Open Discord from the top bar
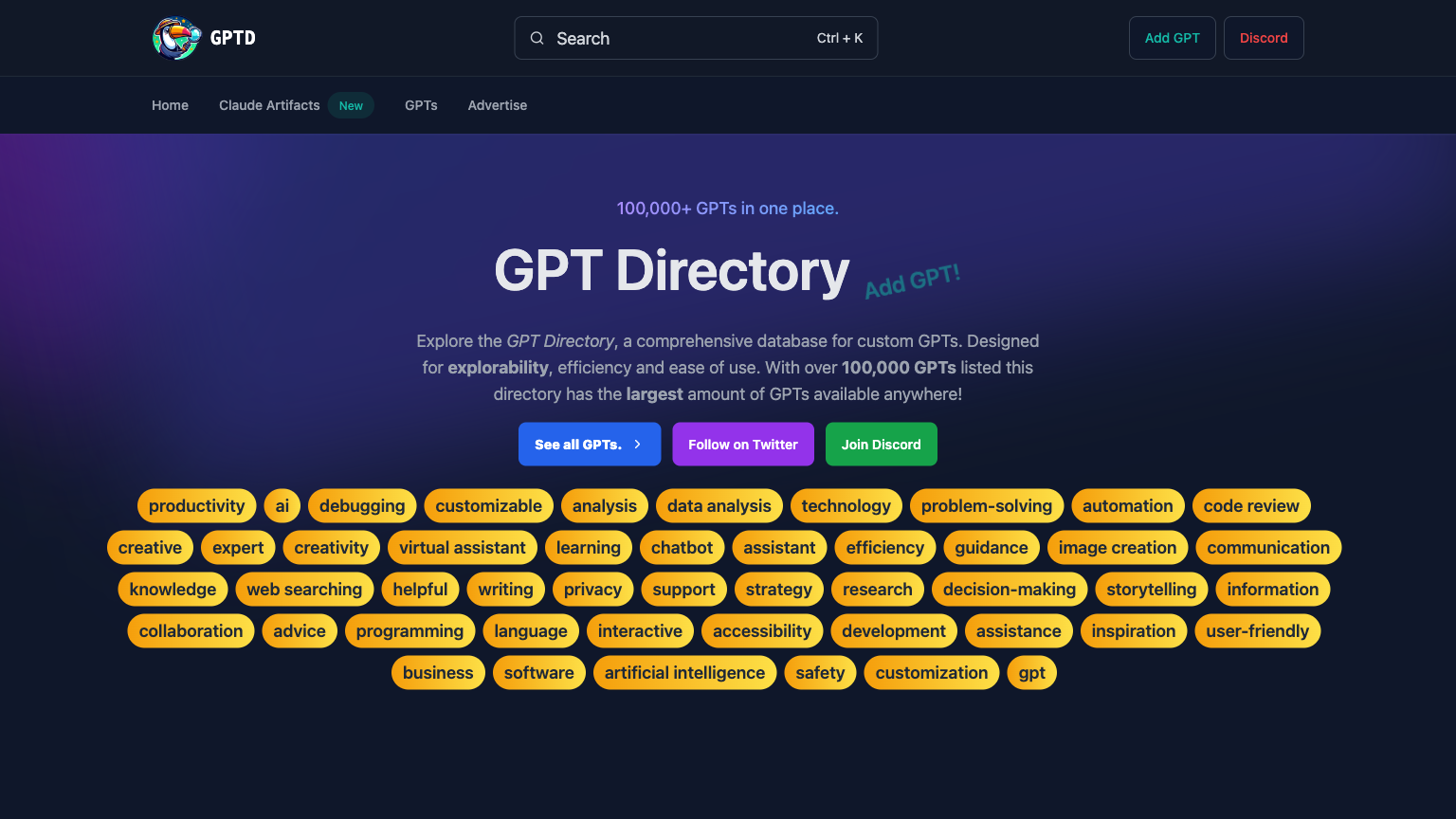This screenshot has height=819, width=1456. point(1264,38)
